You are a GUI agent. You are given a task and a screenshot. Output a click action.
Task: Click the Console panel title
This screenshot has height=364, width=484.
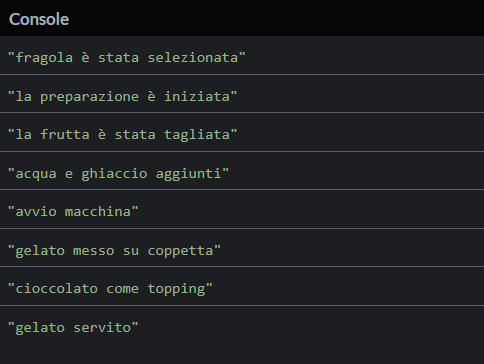pyautogui.click(x=39, y=19)
